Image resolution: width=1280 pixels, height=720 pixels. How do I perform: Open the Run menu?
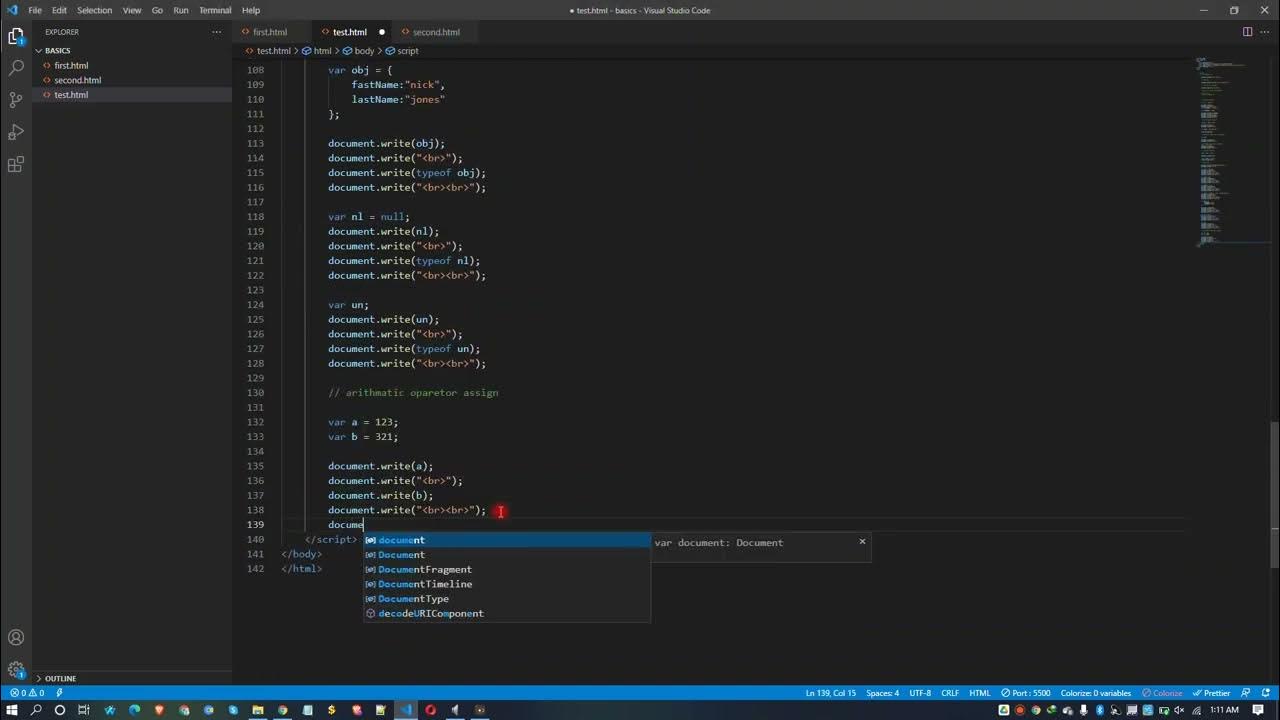pos(181,10)
